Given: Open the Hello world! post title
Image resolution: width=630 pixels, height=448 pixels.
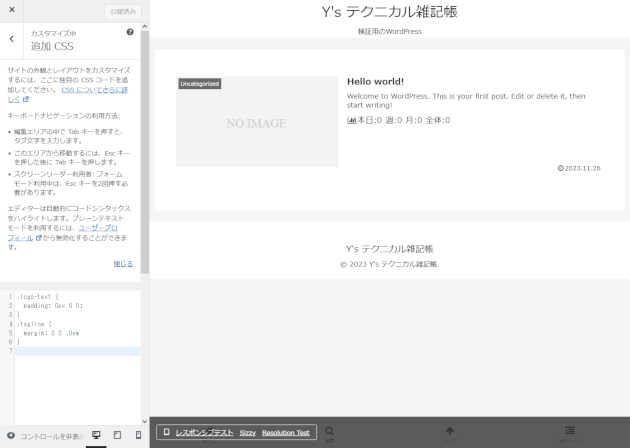Looking at the screenshot, I should [375, 81].
